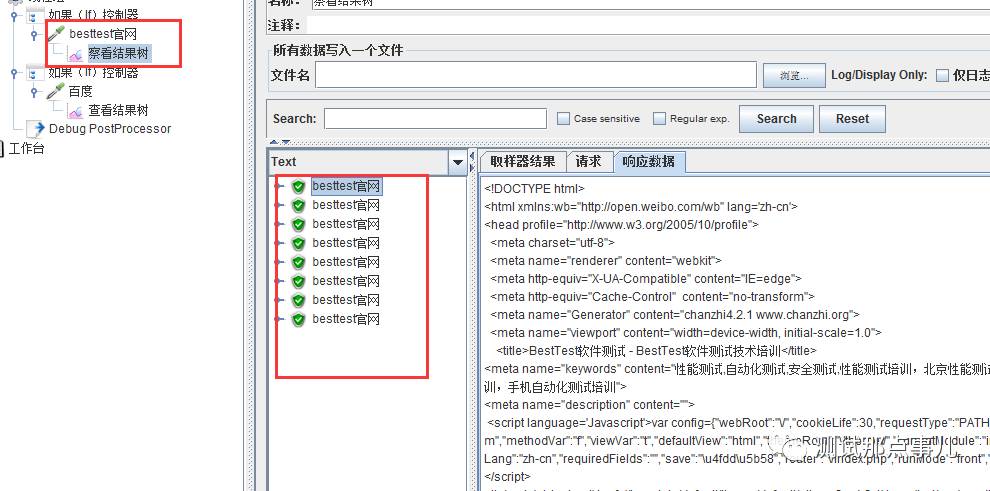Click the meta name="renderer" line
The width and height of the screenshot is (990, 491).
605,260
